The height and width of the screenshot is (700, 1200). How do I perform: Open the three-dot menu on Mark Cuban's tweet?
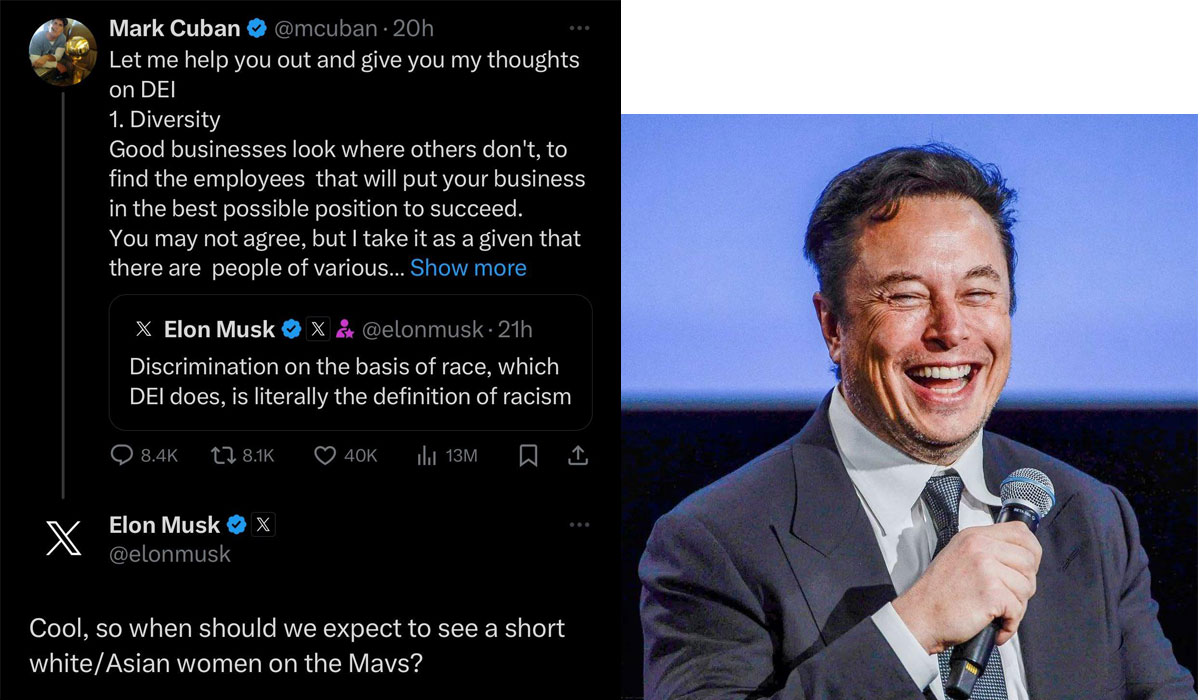[579, 28]
